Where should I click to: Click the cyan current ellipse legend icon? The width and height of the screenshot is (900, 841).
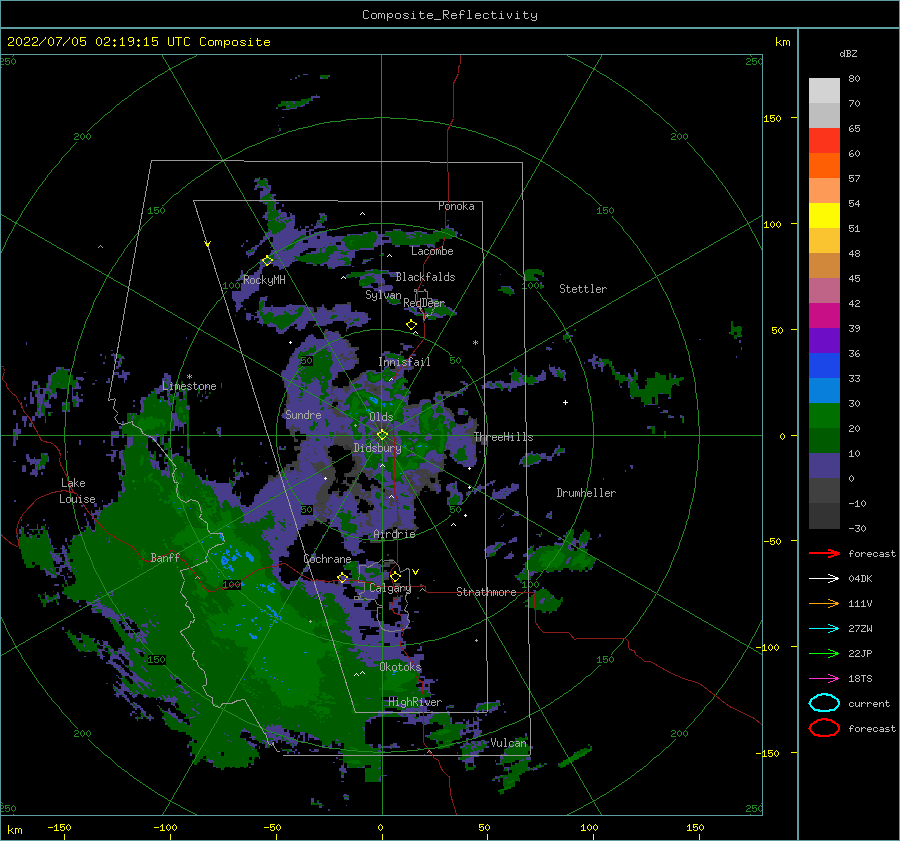pyautogui.click(x=824, y=703)
